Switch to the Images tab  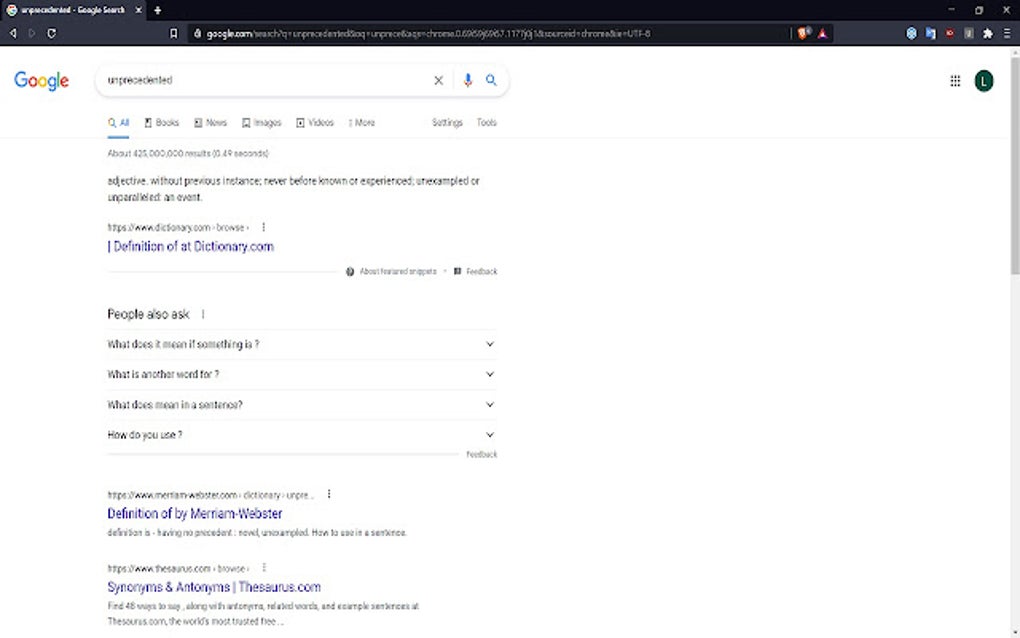click(262, 122)
